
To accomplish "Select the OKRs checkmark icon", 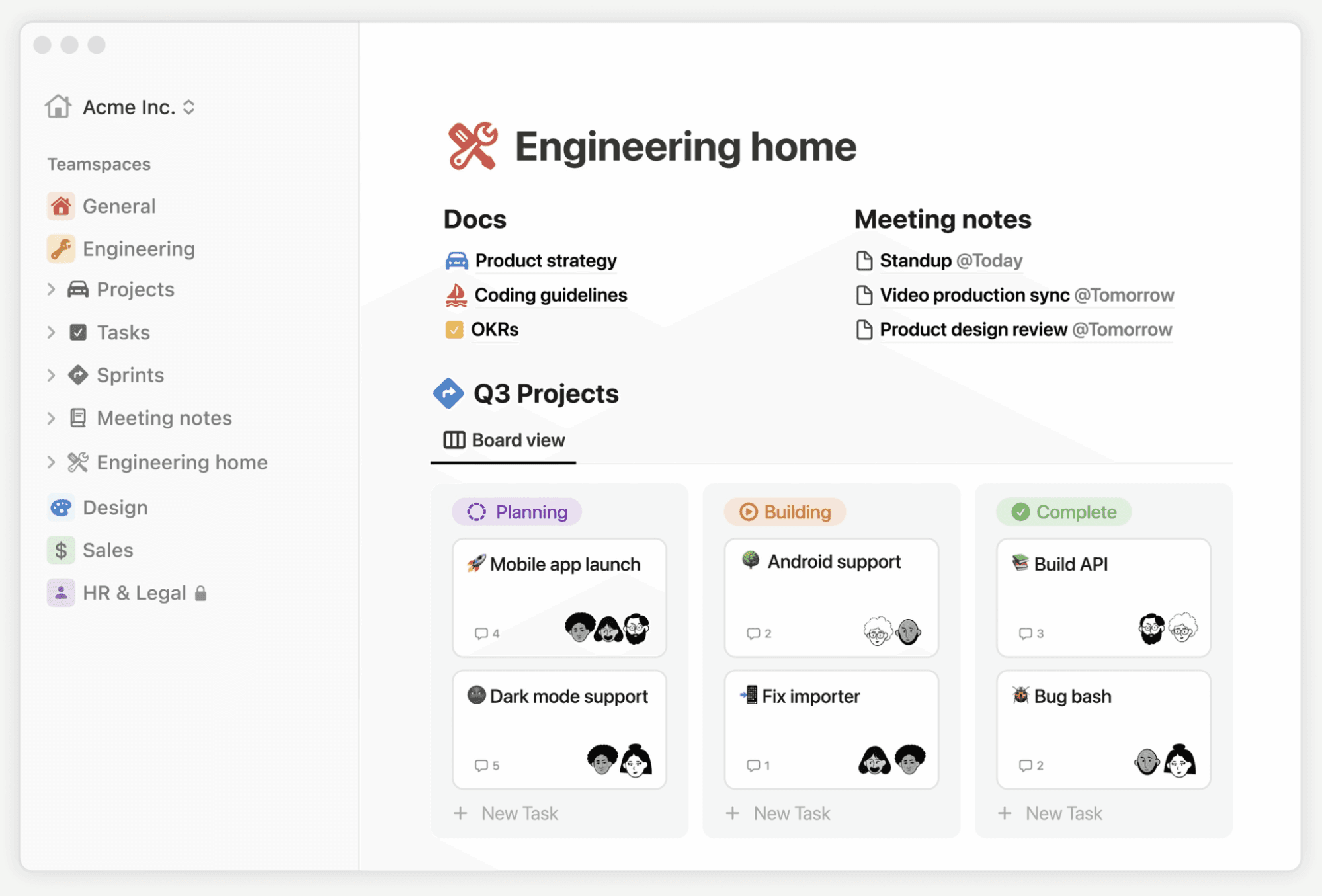I will (454, 329).
